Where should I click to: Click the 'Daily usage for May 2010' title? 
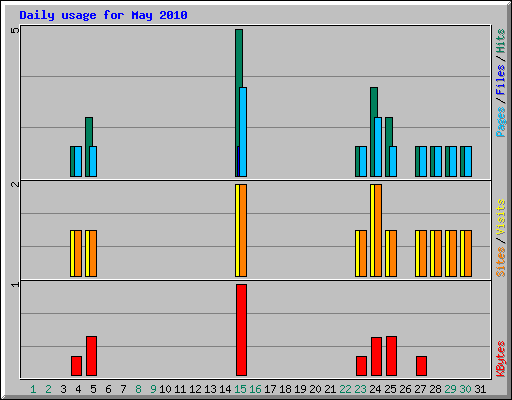click(x=103, y=15)
